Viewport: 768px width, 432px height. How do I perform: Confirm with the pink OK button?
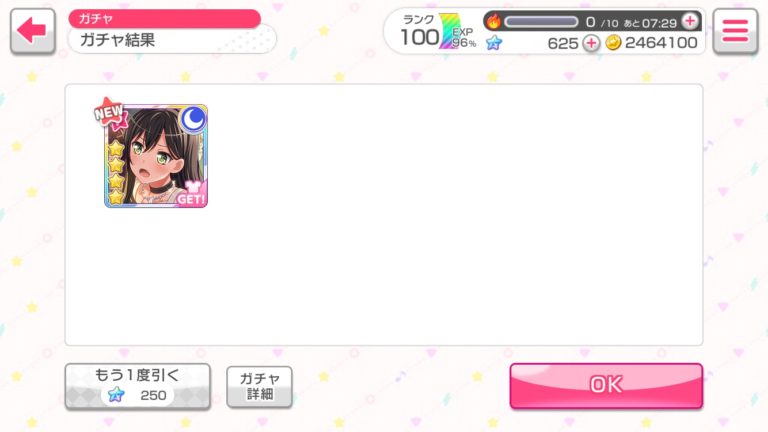tap(606, 385)
